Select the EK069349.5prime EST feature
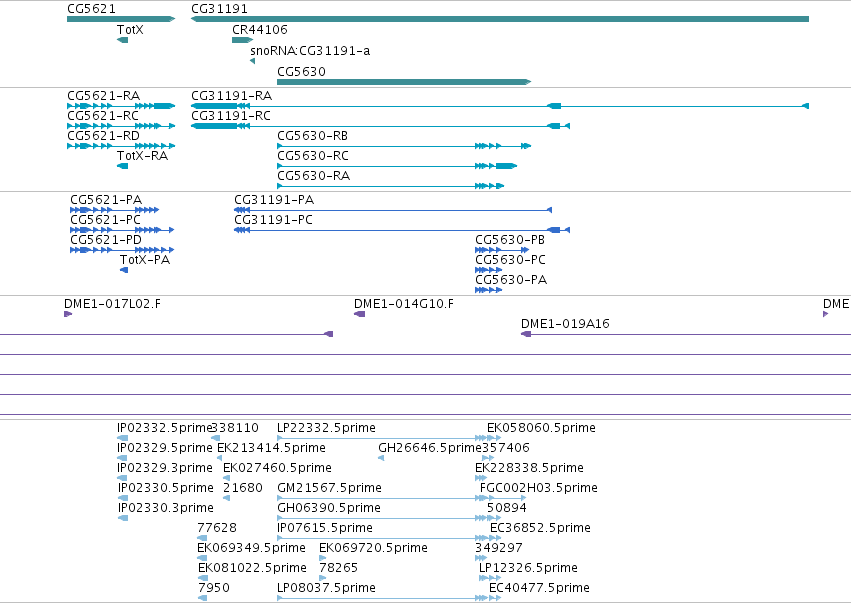This screenshot has height=603, width=851. pyautogui.click(x=202, y=558)
